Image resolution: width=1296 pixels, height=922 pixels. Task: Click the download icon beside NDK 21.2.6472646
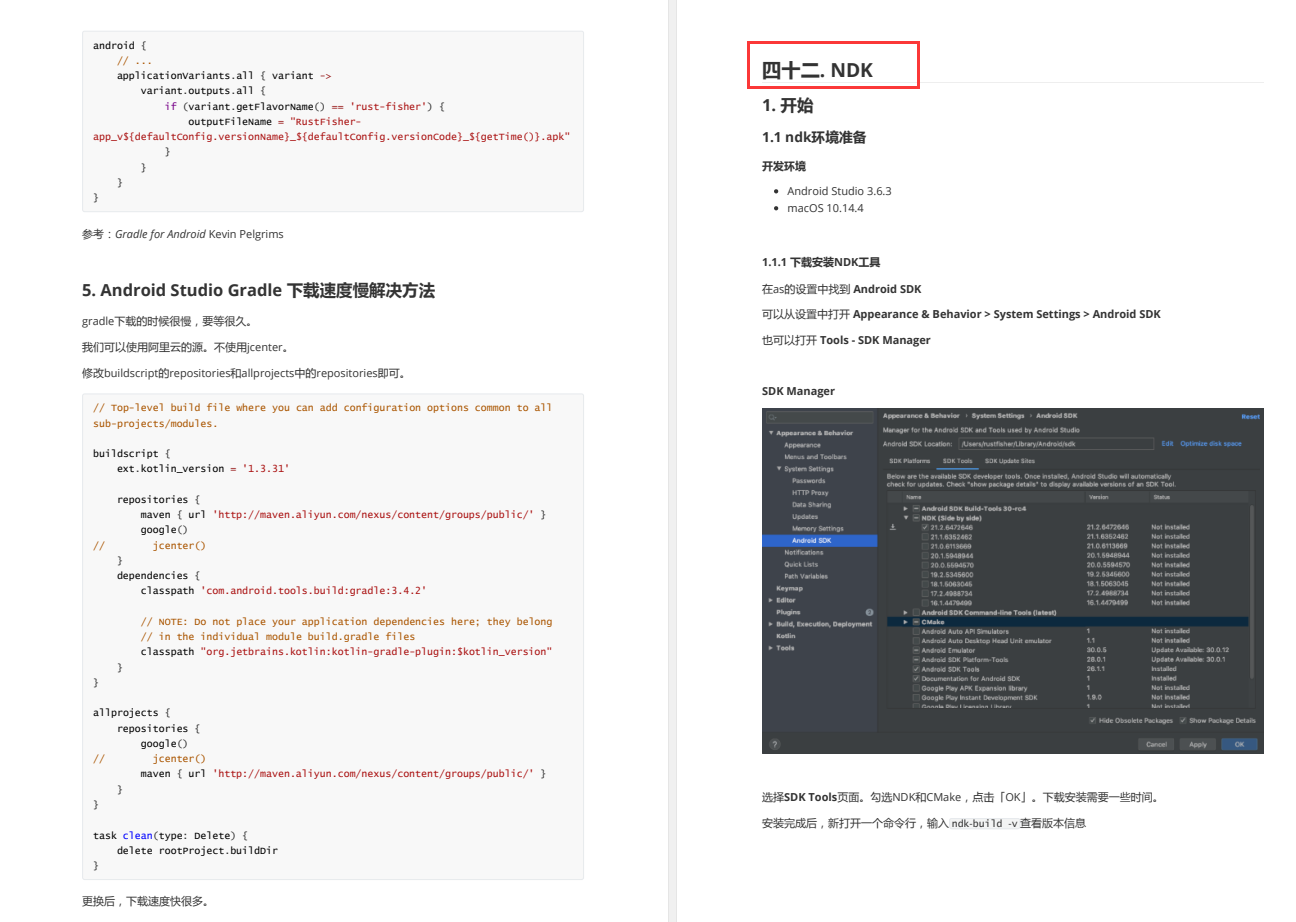point(893,527)
